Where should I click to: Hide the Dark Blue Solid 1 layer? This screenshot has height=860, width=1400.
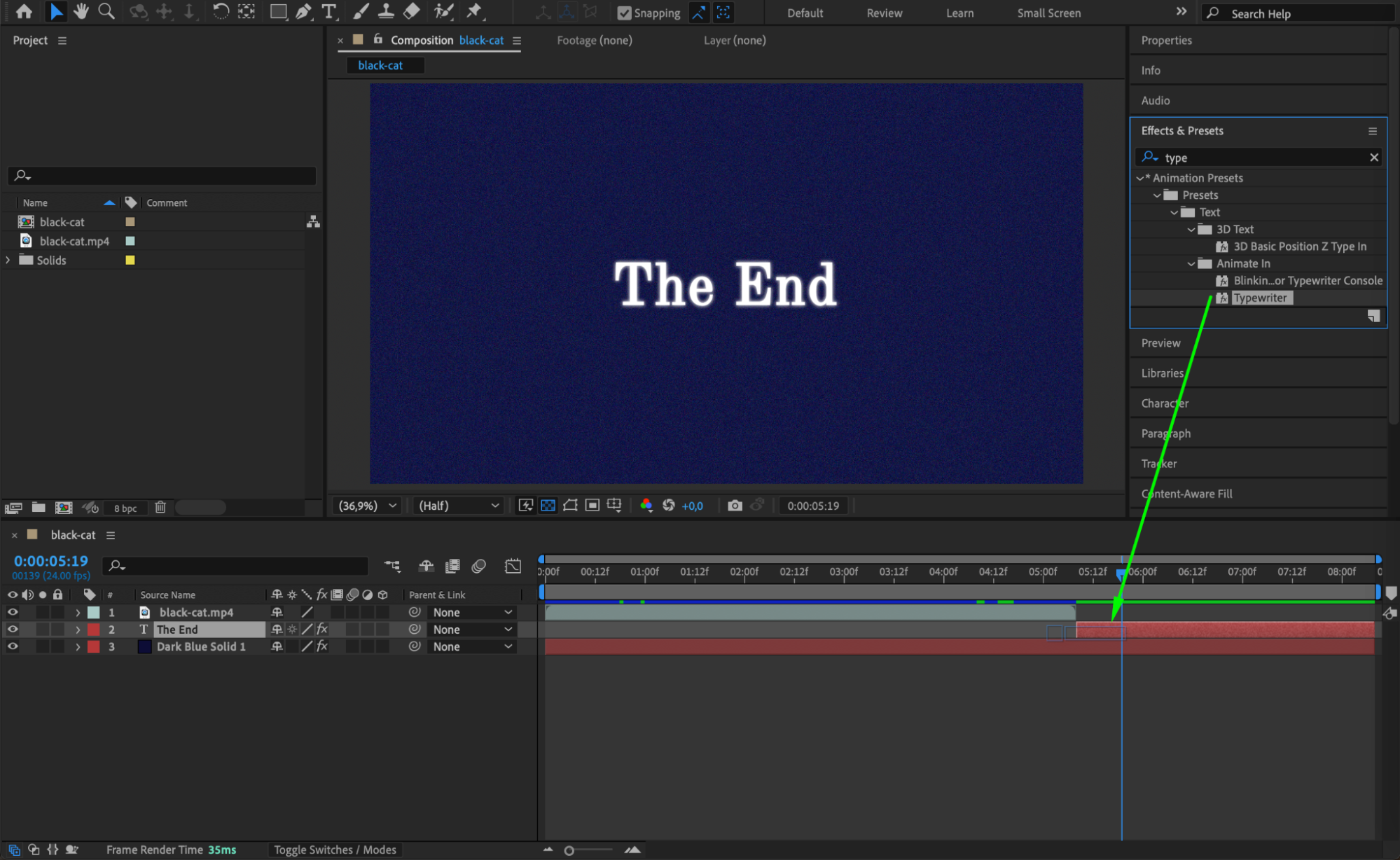13,646
